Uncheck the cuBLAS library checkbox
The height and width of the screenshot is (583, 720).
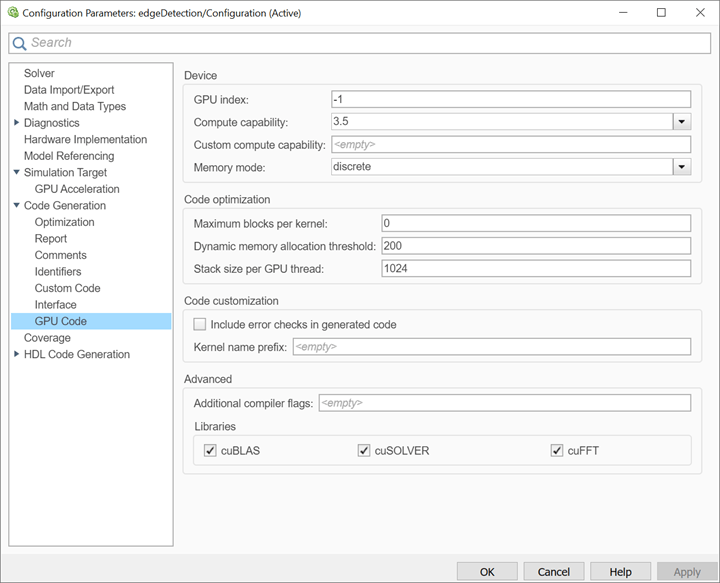click(210, 451)
